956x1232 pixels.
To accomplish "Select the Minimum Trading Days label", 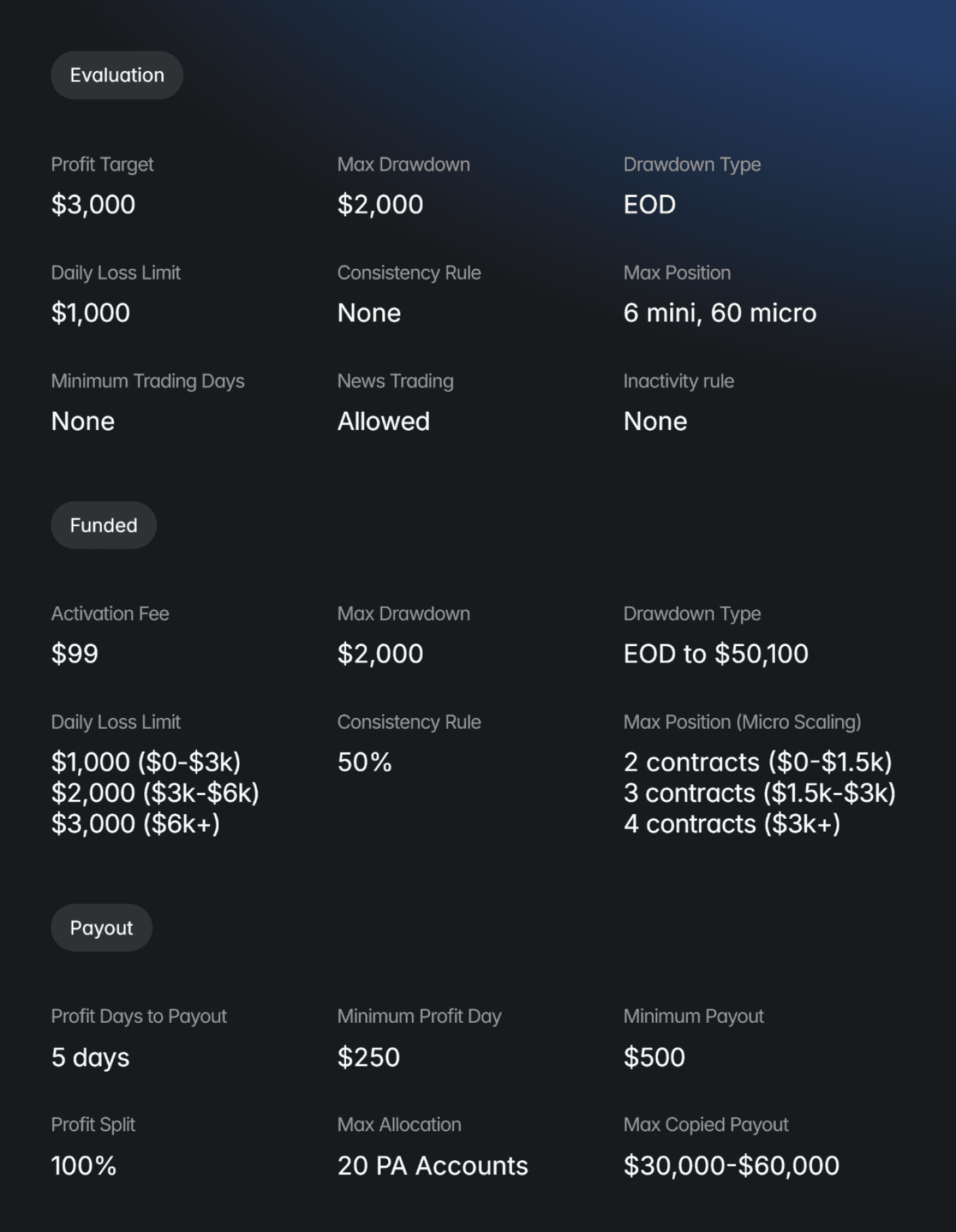I will click(x=148, y=381).
